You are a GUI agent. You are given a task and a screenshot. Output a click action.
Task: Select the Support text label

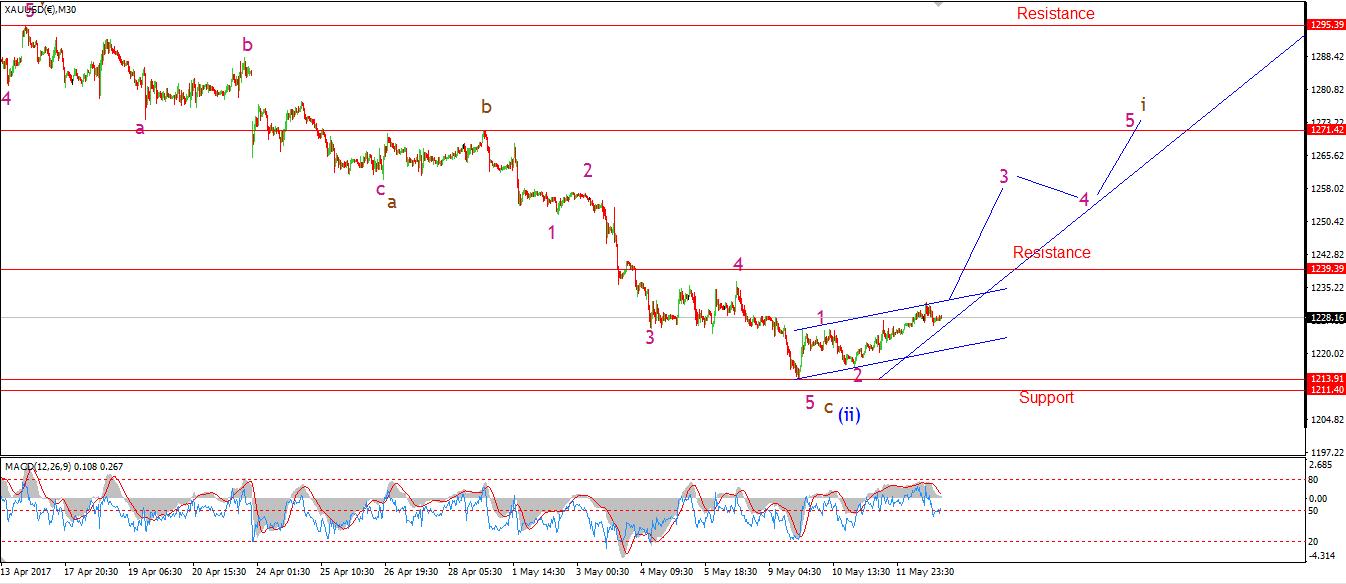click(x=1046, y=397)
